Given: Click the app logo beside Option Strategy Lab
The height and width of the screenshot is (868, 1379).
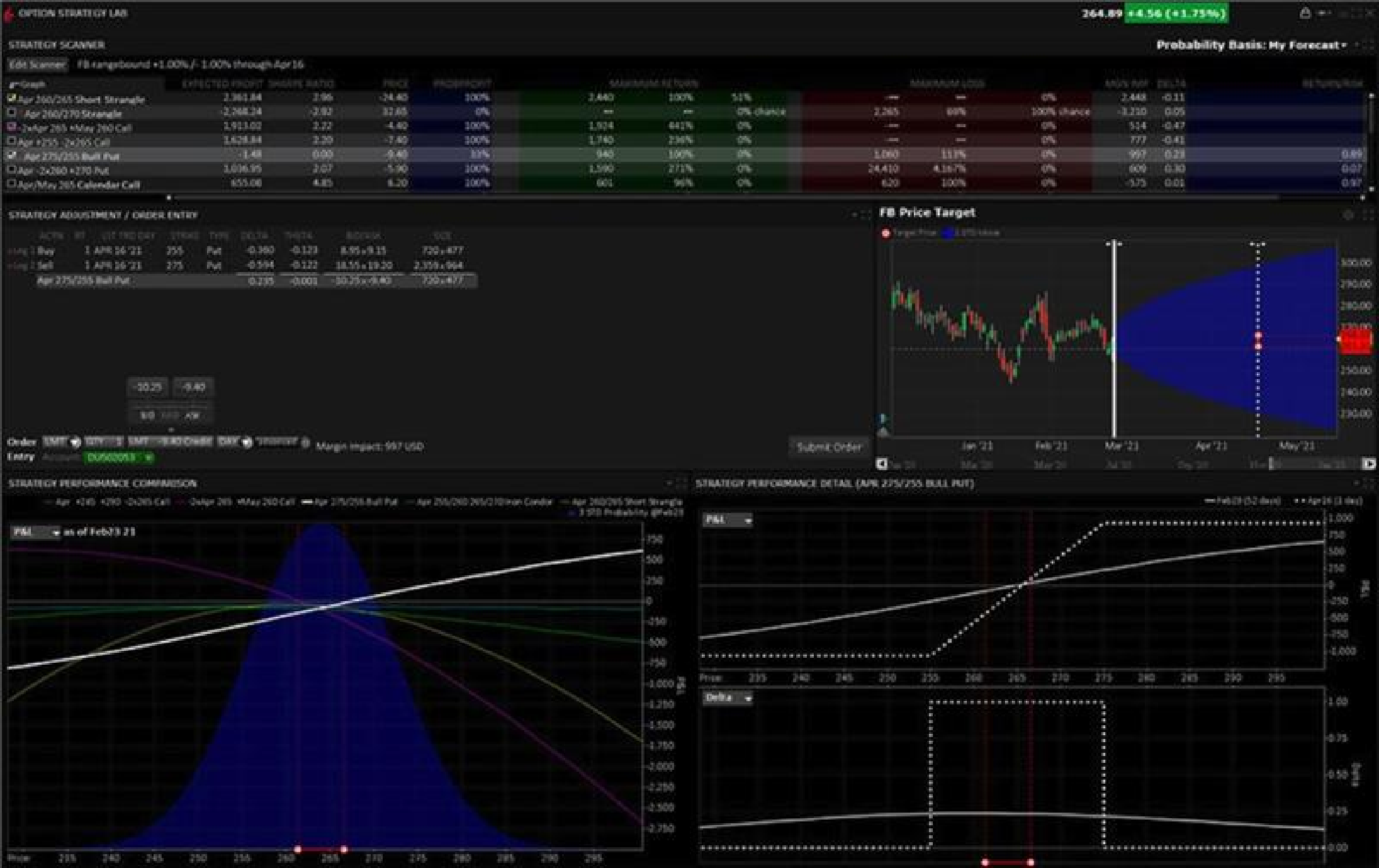Looking at the screenshot, I should click(x=9, y=14).
